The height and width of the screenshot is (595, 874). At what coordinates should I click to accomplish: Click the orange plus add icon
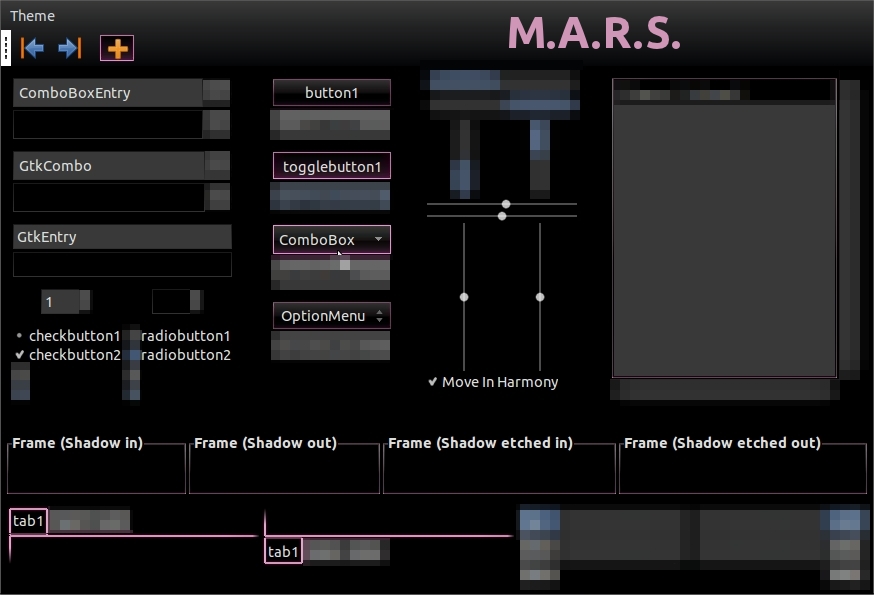coord(117,49)
